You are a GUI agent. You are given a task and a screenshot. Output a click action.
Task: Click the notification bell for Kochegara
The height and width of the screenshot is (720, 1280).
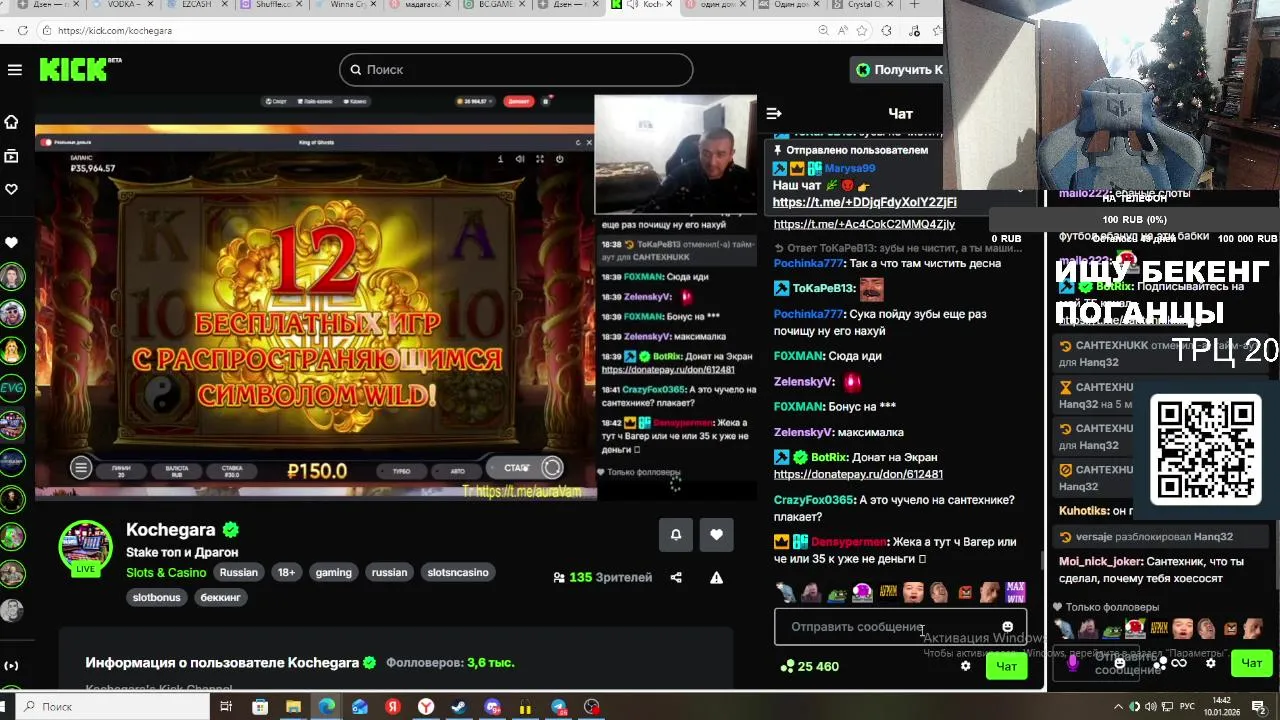(676, 535)
